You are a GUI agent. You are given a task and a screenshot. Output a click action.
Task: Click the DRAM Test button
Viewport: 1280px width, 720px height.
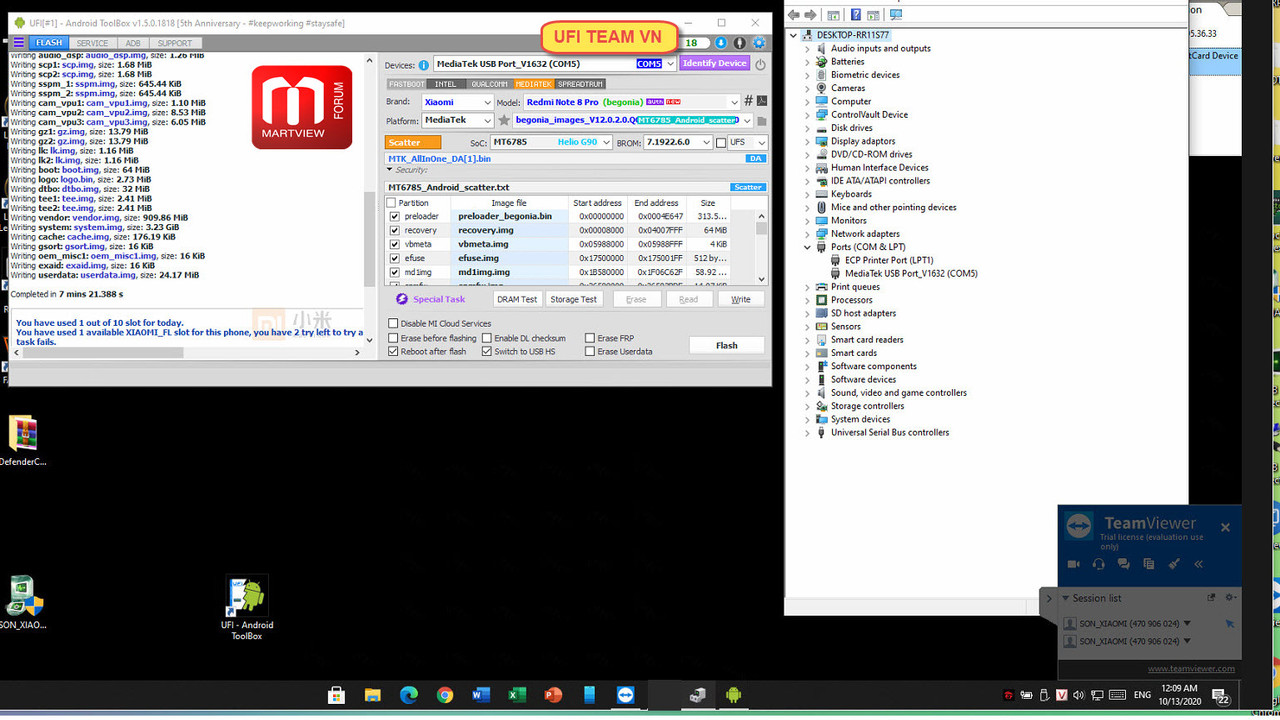pyautogui.click(x=517, y=299)
